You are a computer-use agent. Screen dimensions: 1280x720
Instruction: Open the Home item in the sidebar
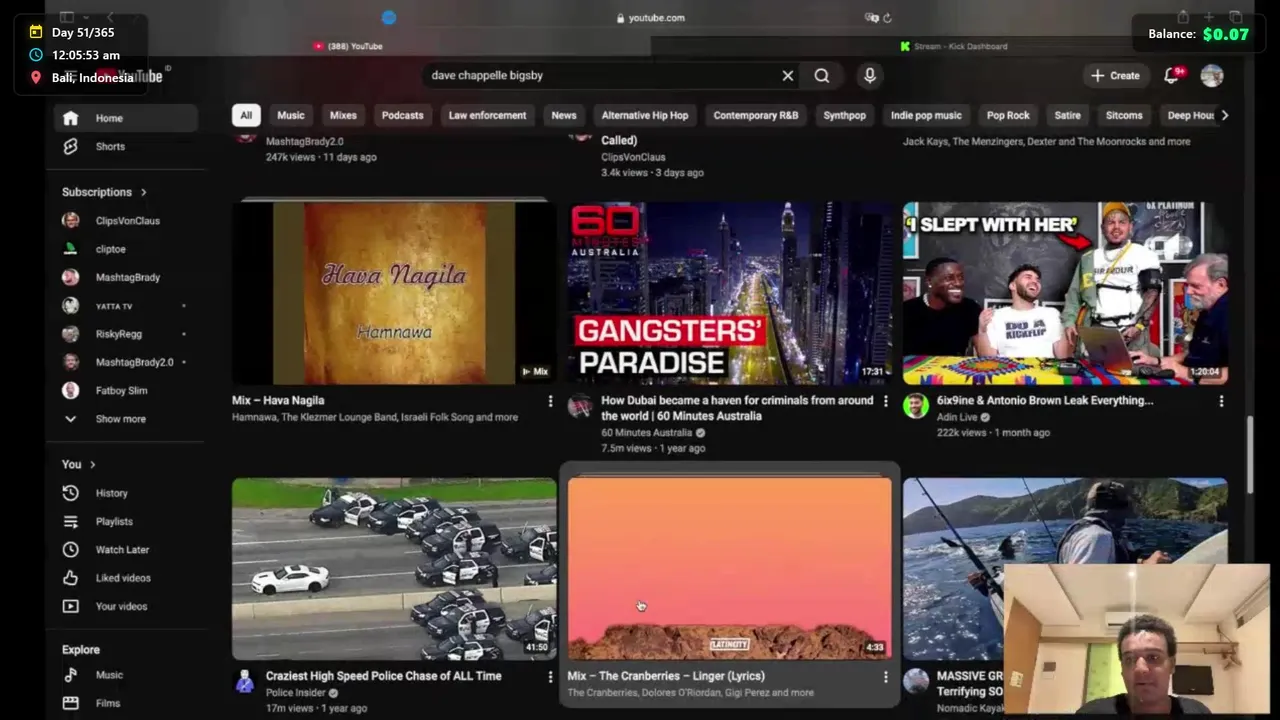click(126, 118)
